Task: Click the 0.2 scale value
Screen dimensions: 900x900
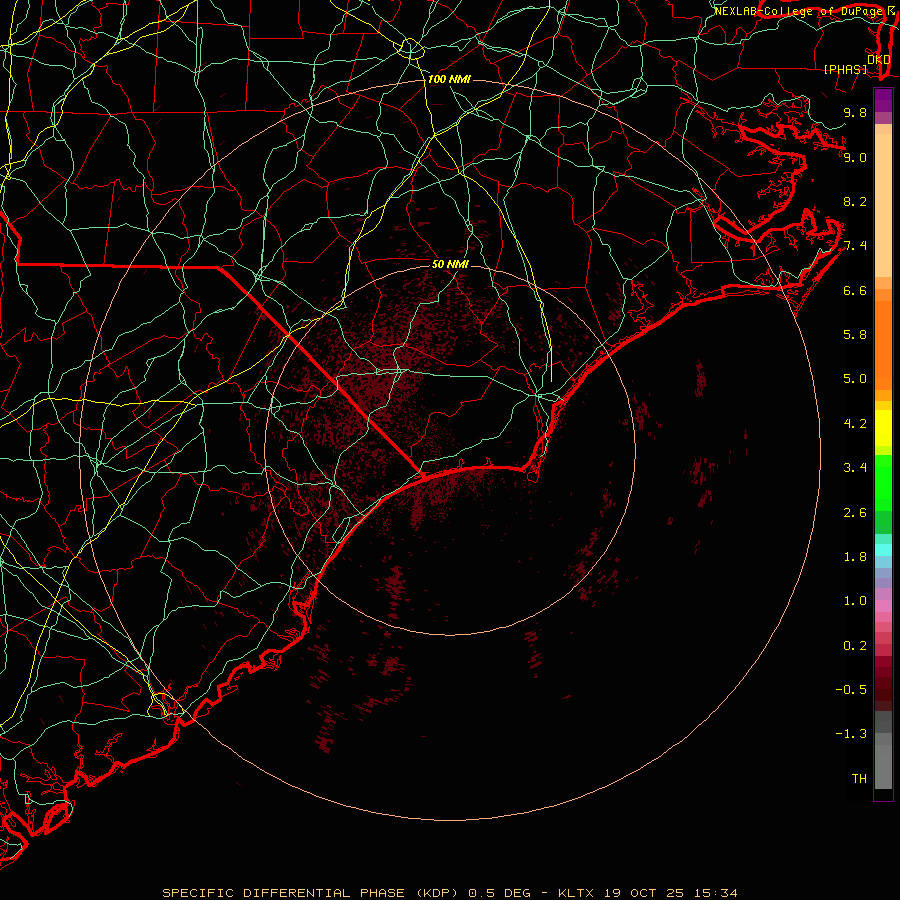Action: [855, 646]
